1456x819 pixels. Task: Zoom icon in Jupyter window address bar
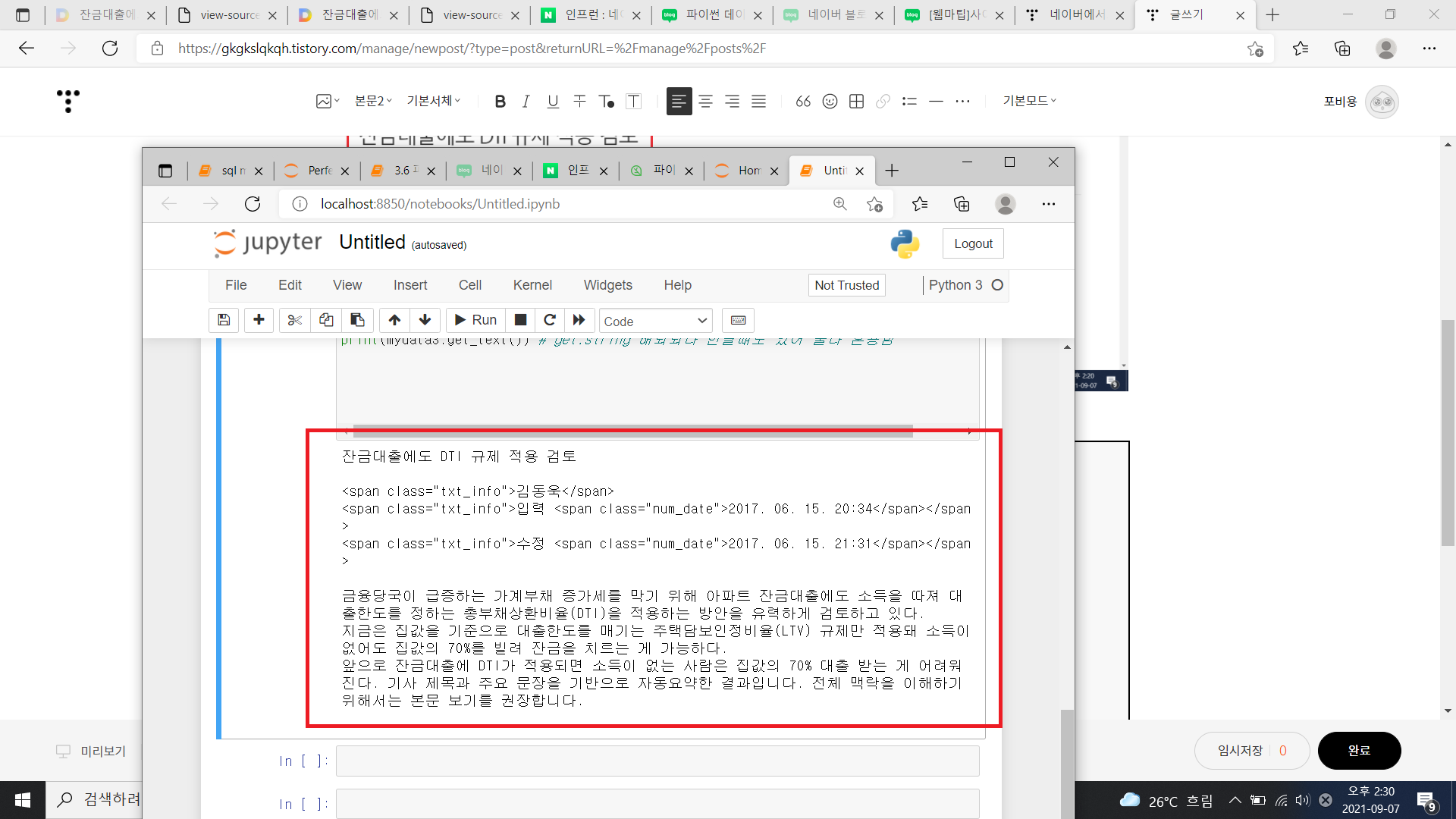point(839,204)
